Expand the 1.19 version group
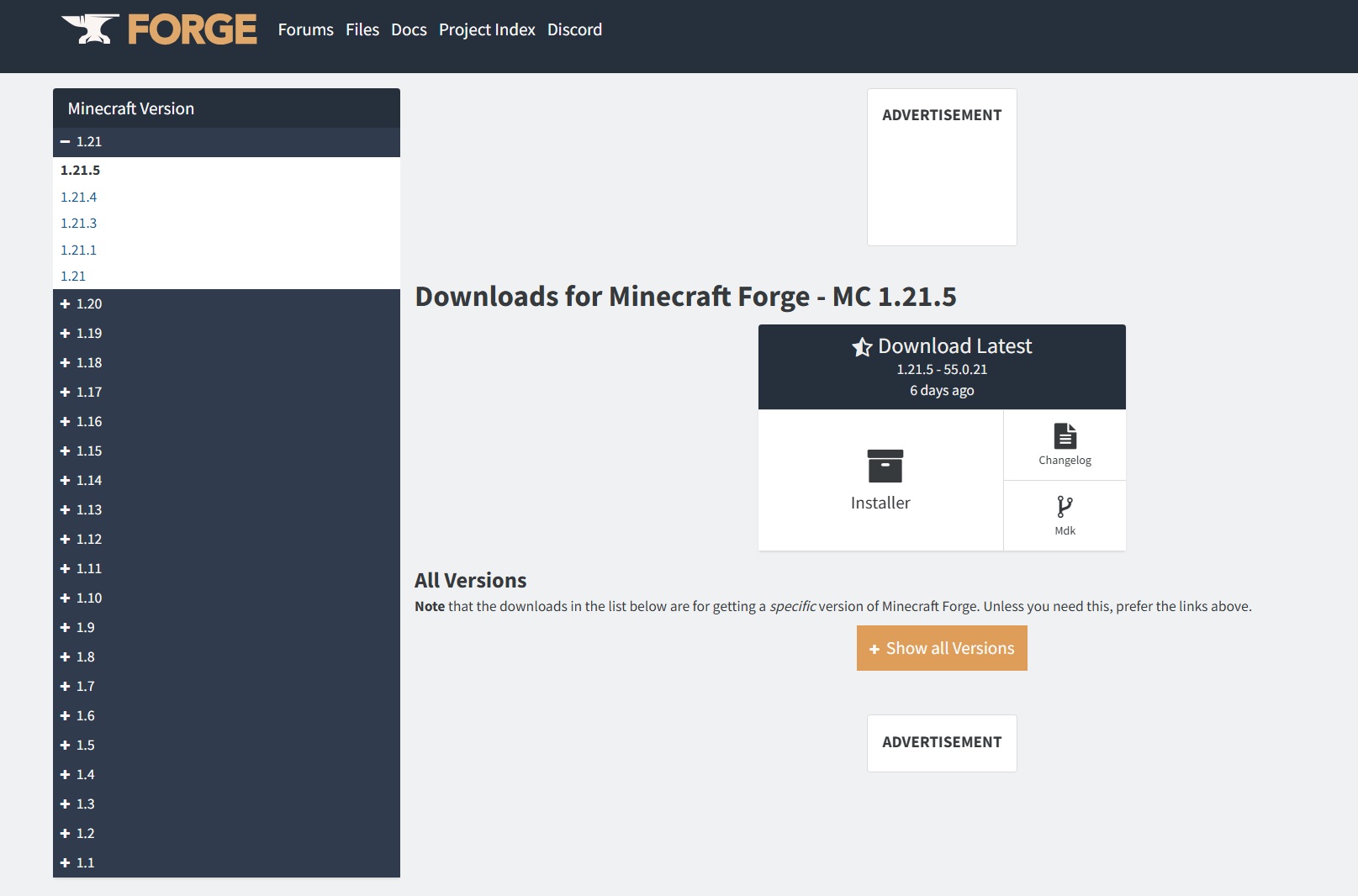This screenshot has height=896, width=1358. pos(226,333)
